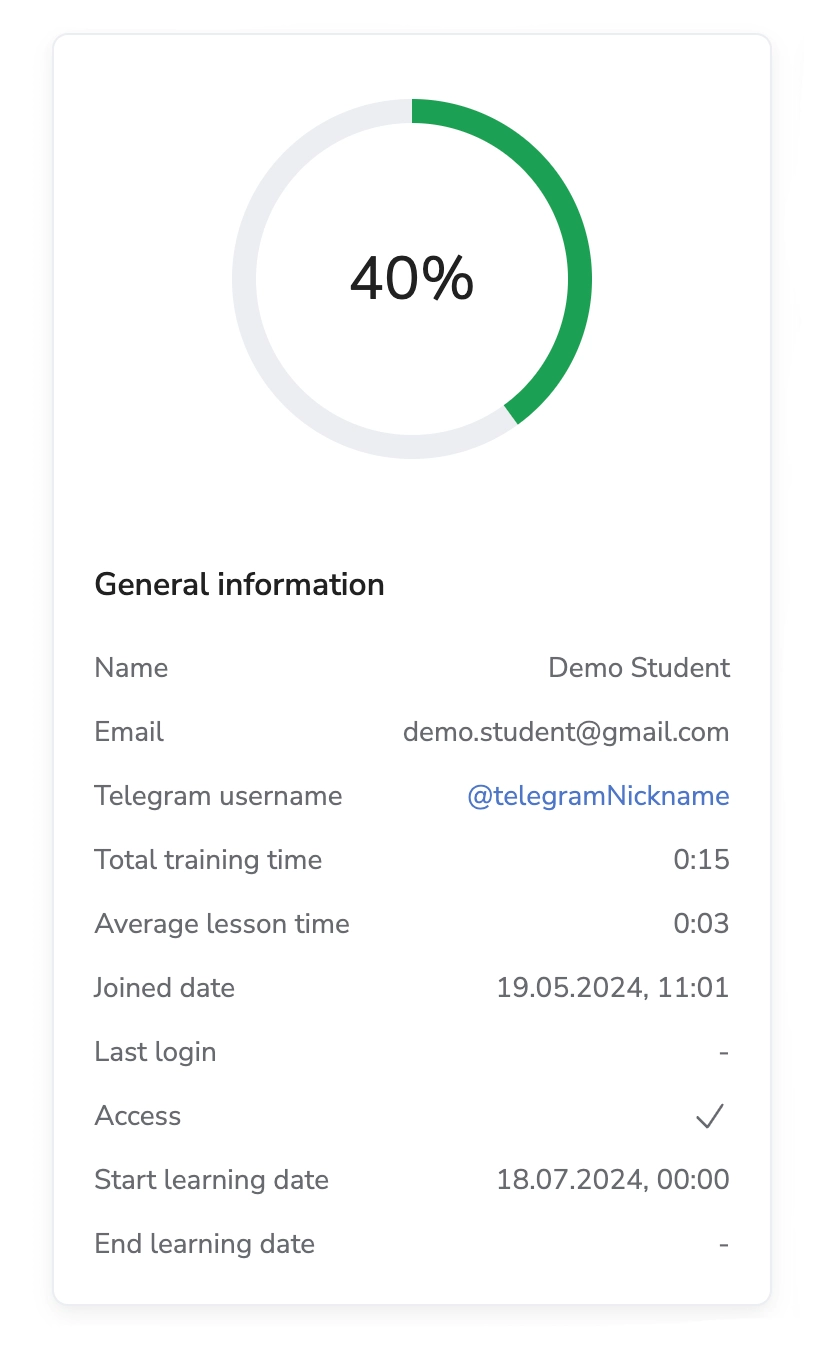Click the General information heading
This screenshot has height=1349, width=816.
pos(239,585)
